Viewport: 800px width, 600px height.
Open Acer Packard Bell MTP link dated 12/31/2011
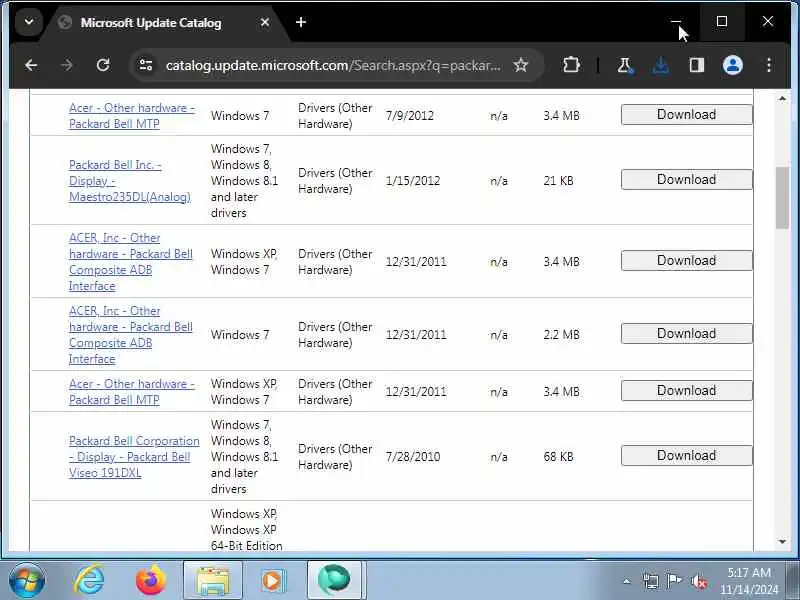pos(132,392)
